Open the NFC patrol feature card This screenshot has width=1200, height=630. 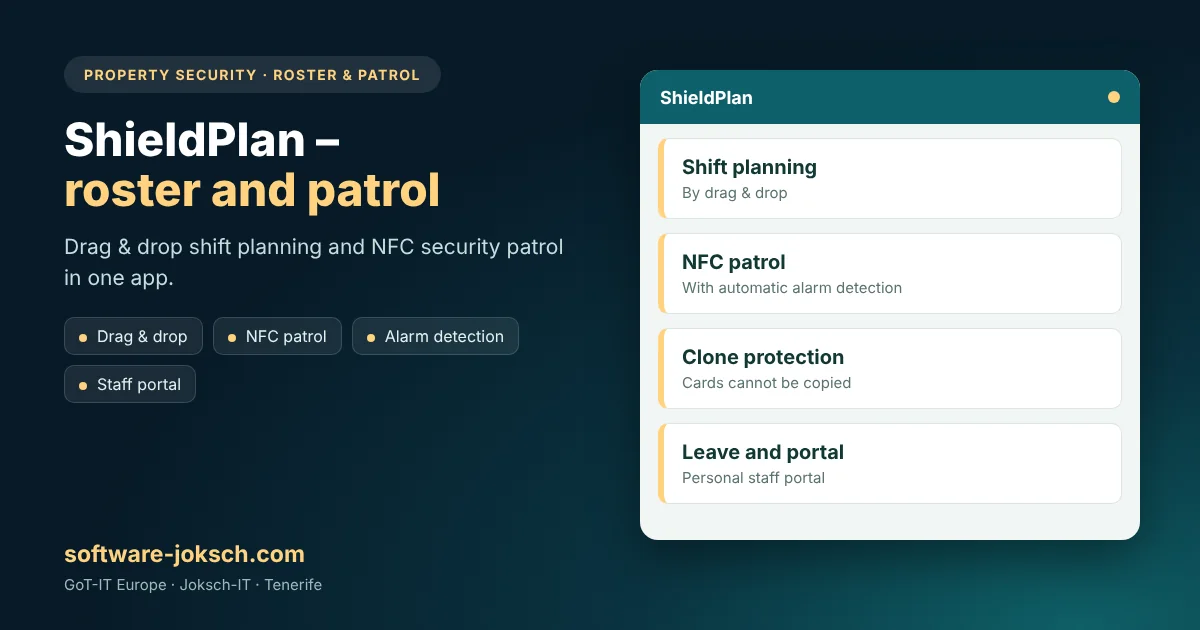(890, 273)
